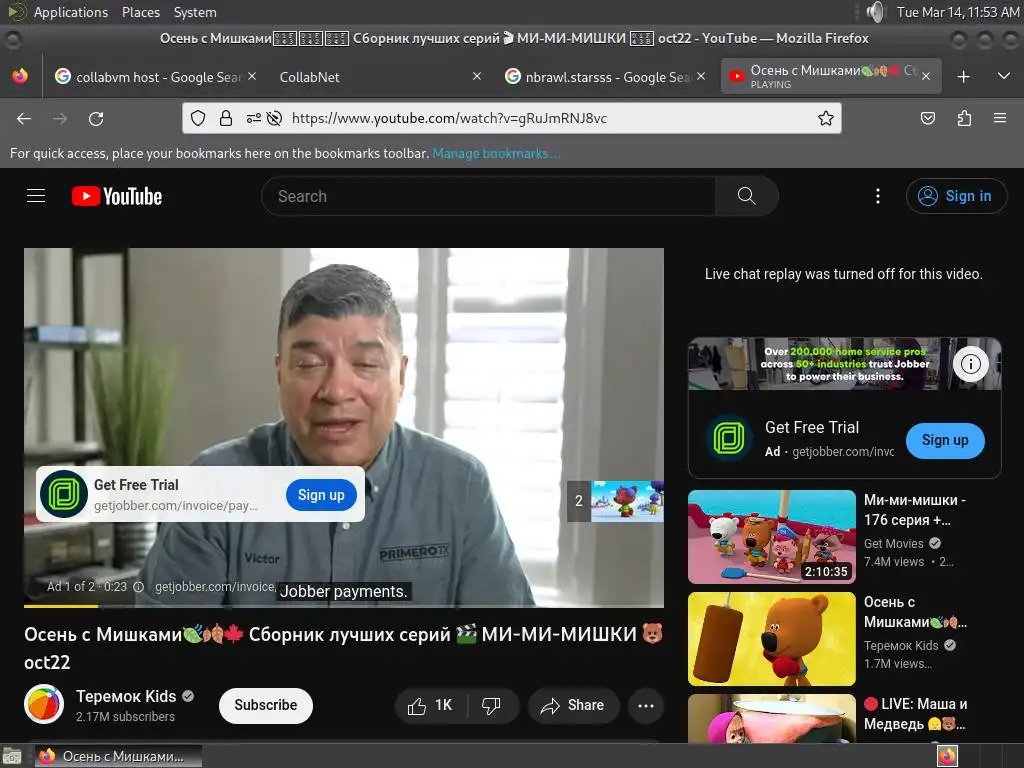
Task: Open the Manage bookmarks link
Action: (x=496, y=153)
